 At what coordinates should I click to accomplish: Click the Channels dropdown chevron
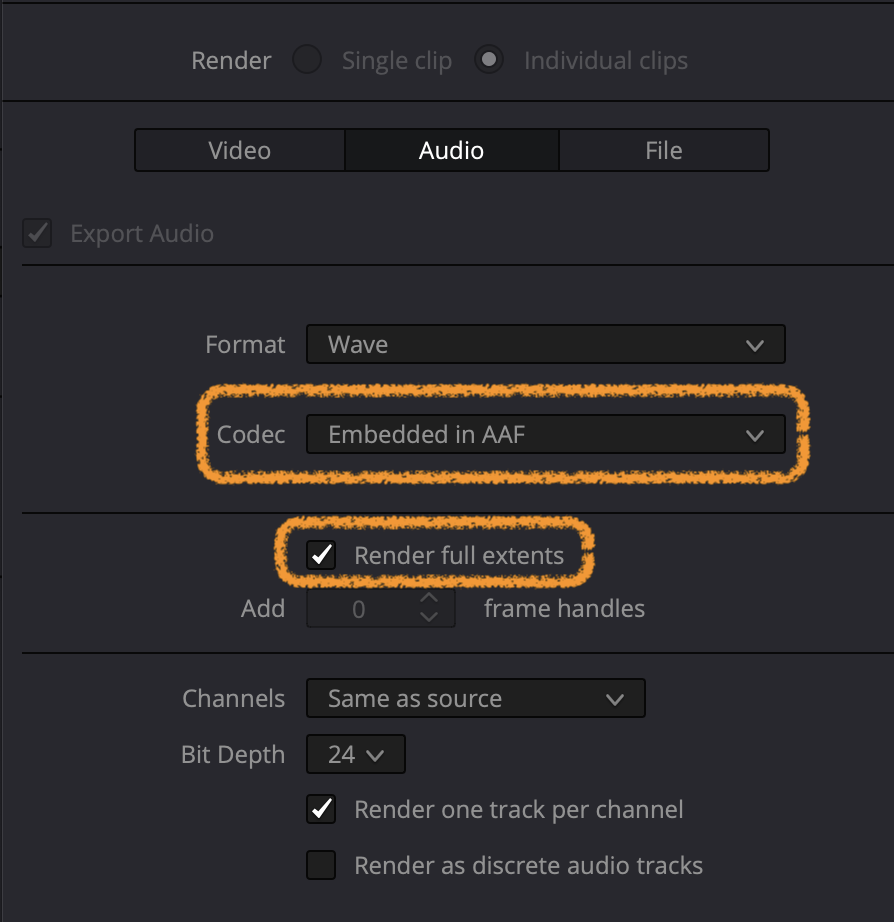click(615, 700)
